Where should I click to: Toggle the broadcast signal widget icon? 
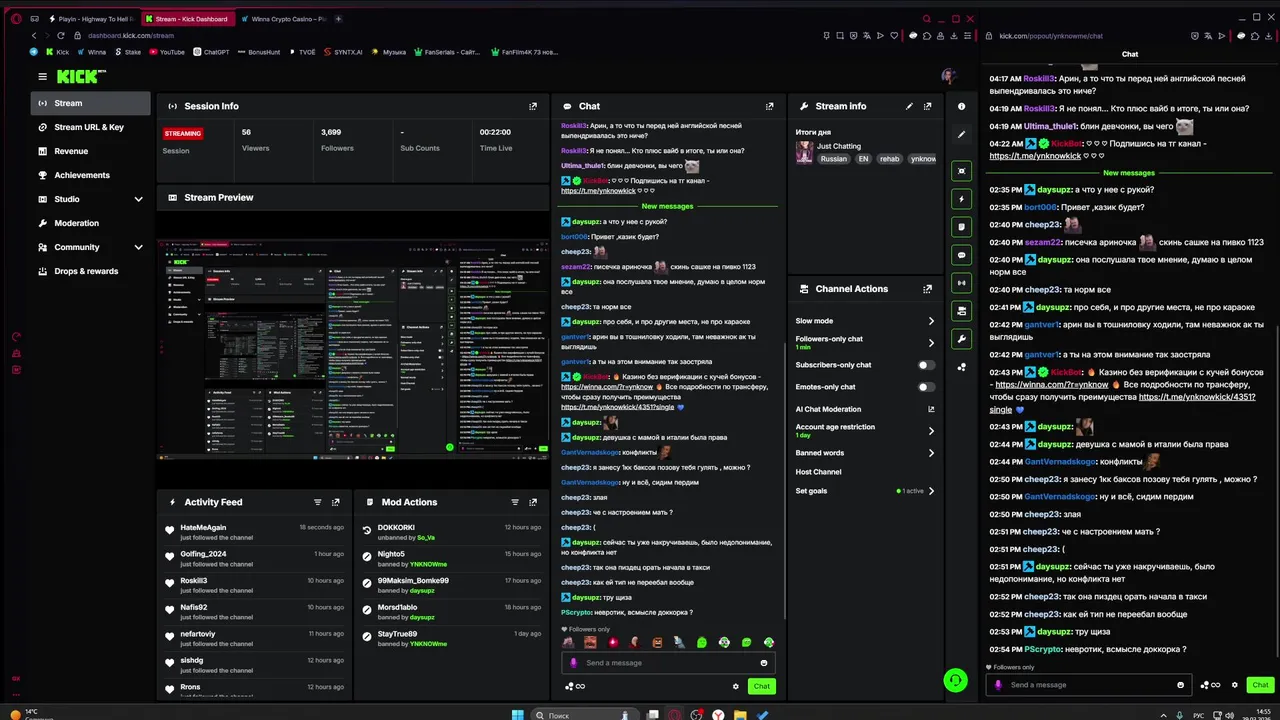tap(962, 283)
